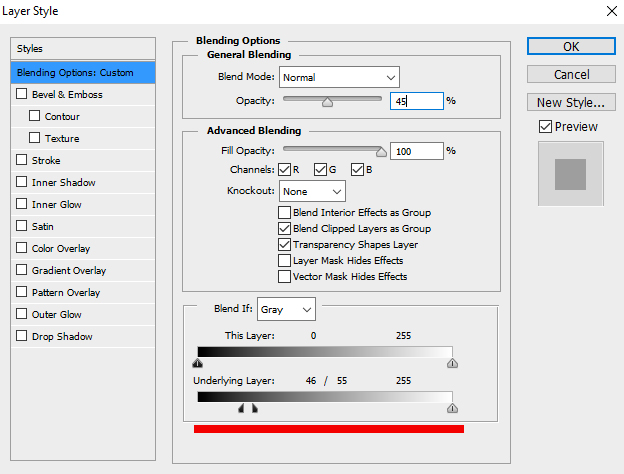This screenshot has height=474, width=624.
Task: Open the Blend Mode dropdown
Action: click(339, 77)
